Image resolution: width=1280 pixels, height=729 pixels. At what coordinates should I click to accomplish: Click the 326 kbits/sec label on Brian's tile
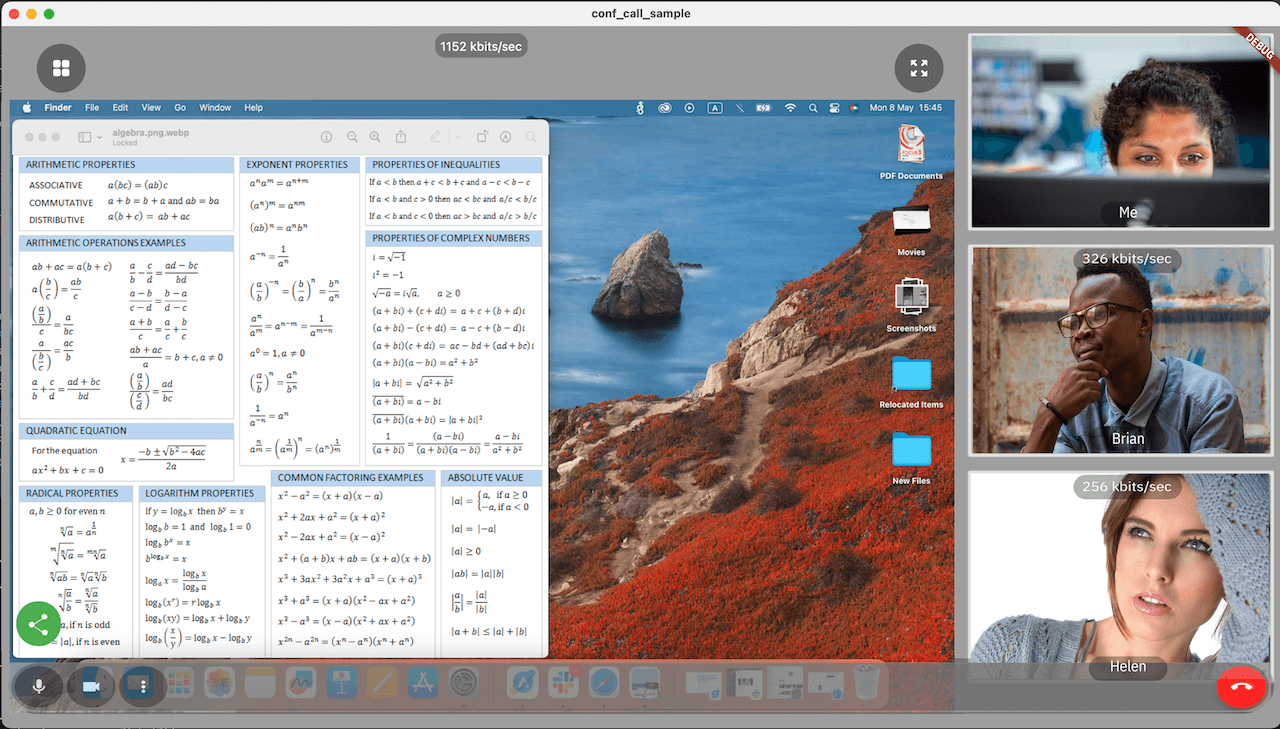[x=1127, y=259]
